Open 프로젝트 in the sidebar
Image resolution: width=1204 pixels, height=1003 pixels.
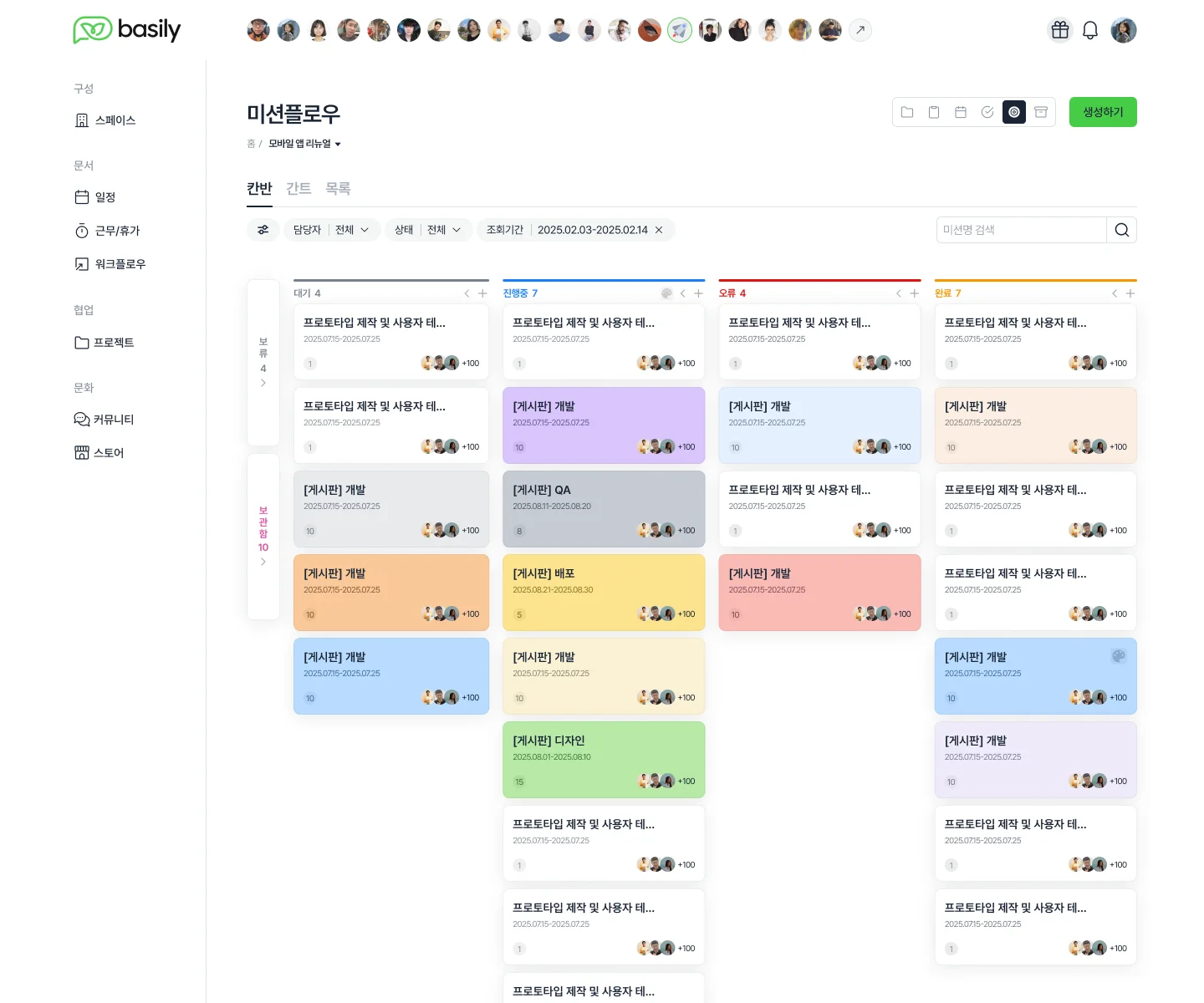click(x=104, y=343)
